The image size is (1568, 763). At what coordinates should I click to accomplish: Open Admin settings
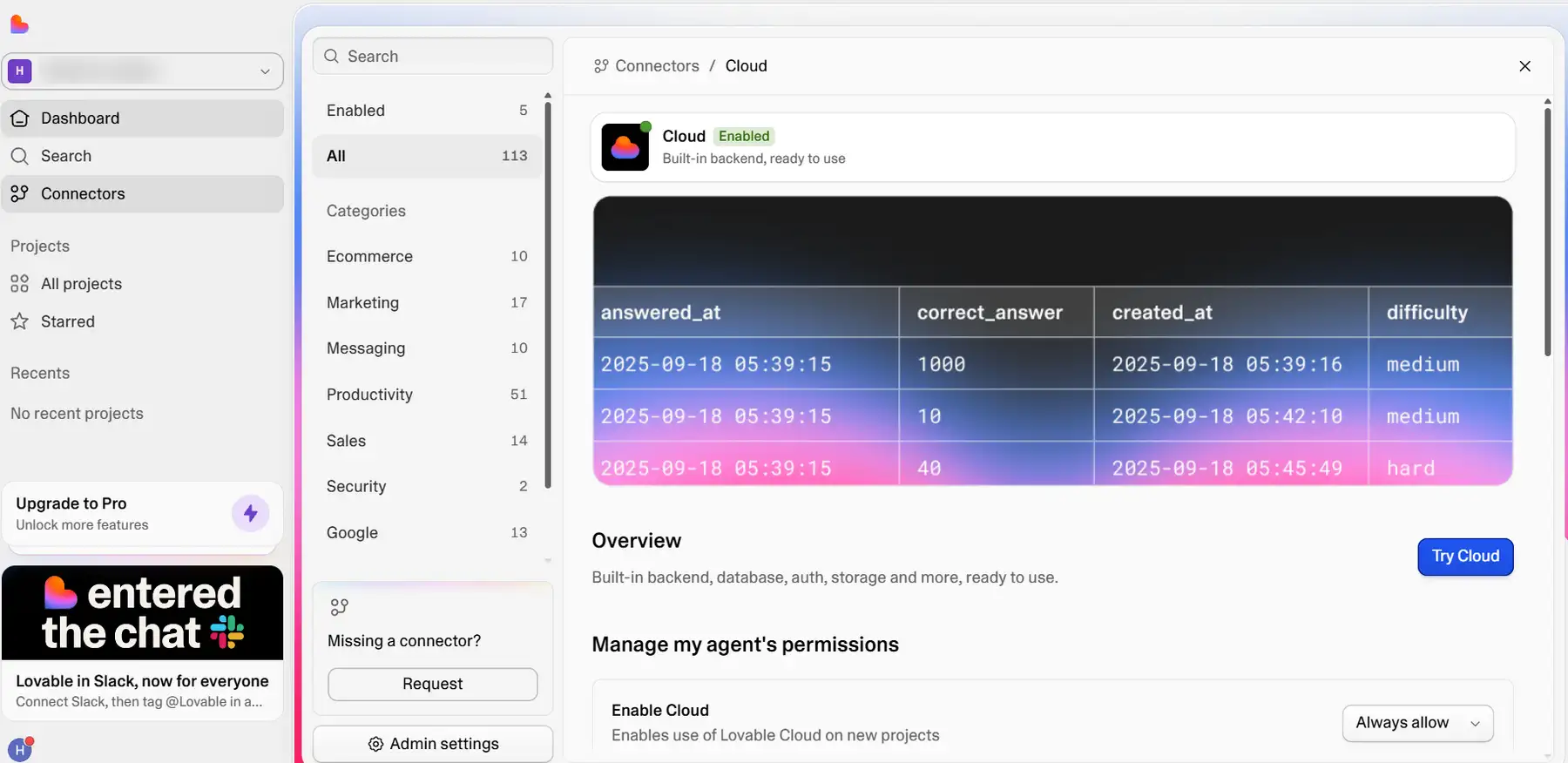click(433, 744)
